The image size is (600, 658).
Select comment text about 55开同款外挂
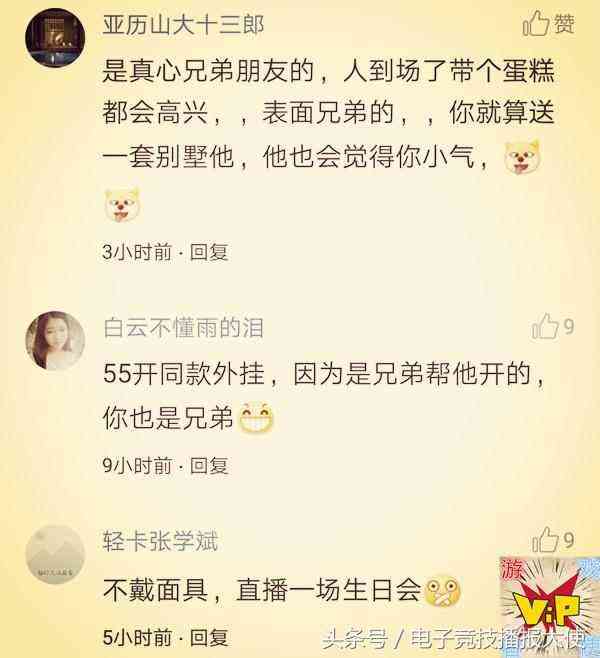[324, 396]
